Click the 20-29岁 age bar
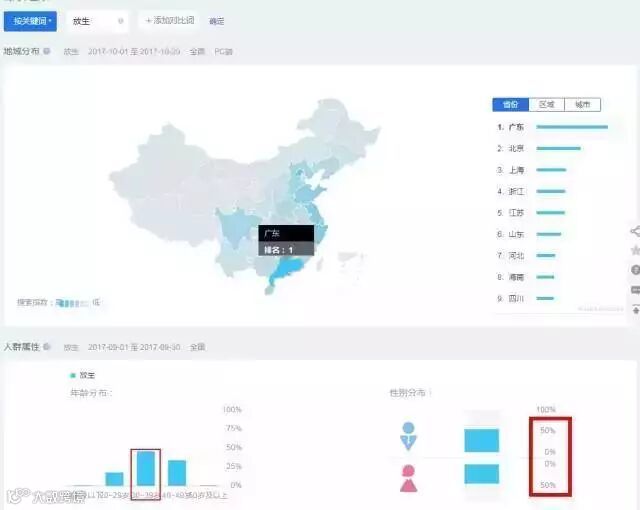The height and width of the screenshot is (510, 640). click(x=114, y=479)
